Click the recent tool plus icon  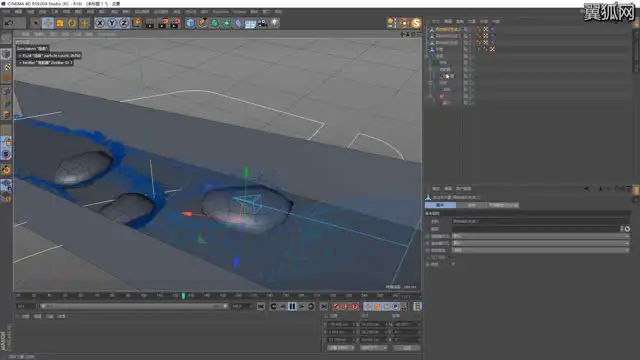click(84, 23)
